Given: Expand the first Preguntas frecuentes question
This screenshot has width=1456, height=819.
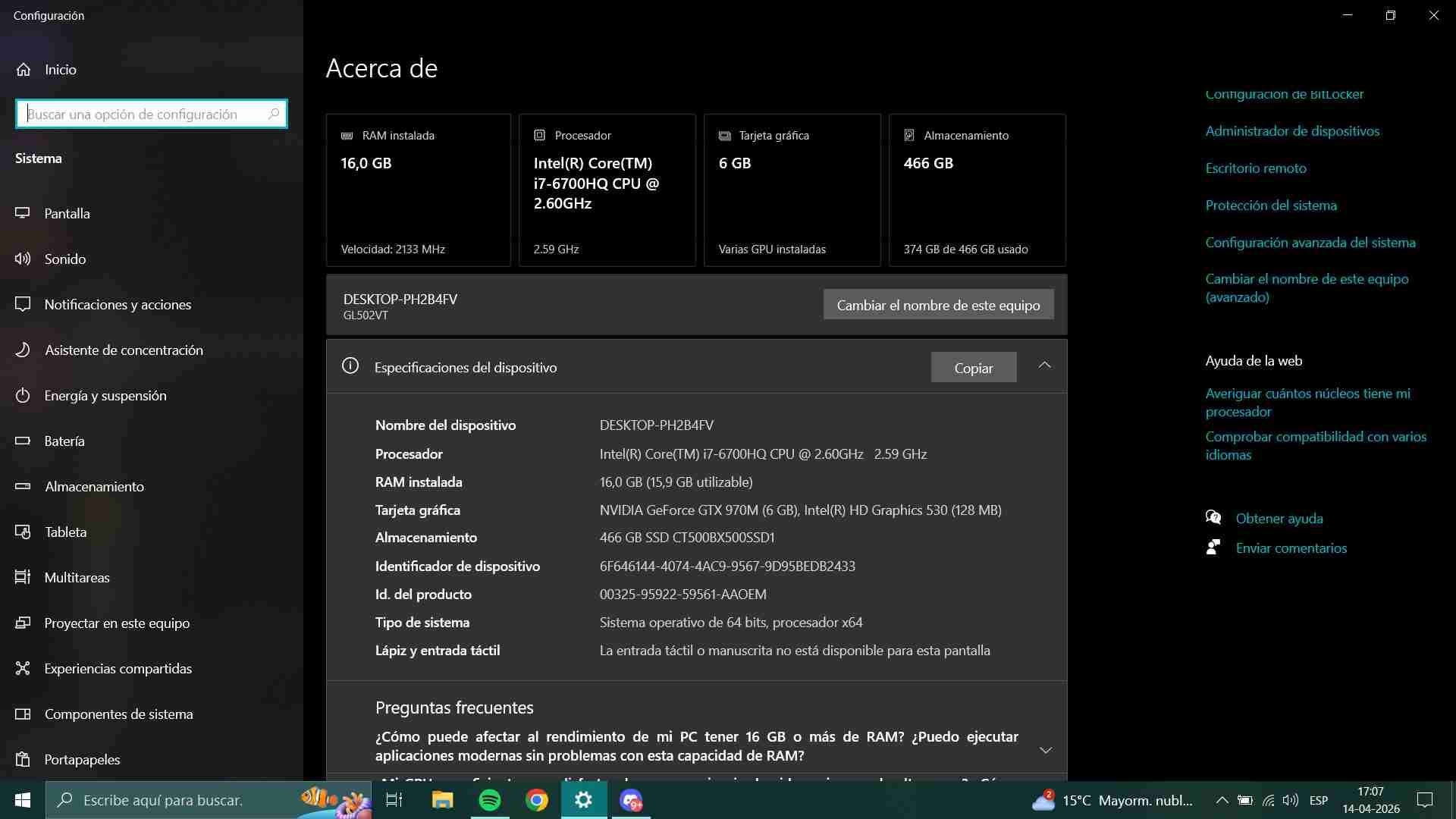Looking at the screenshot, I should point(1045,749).
